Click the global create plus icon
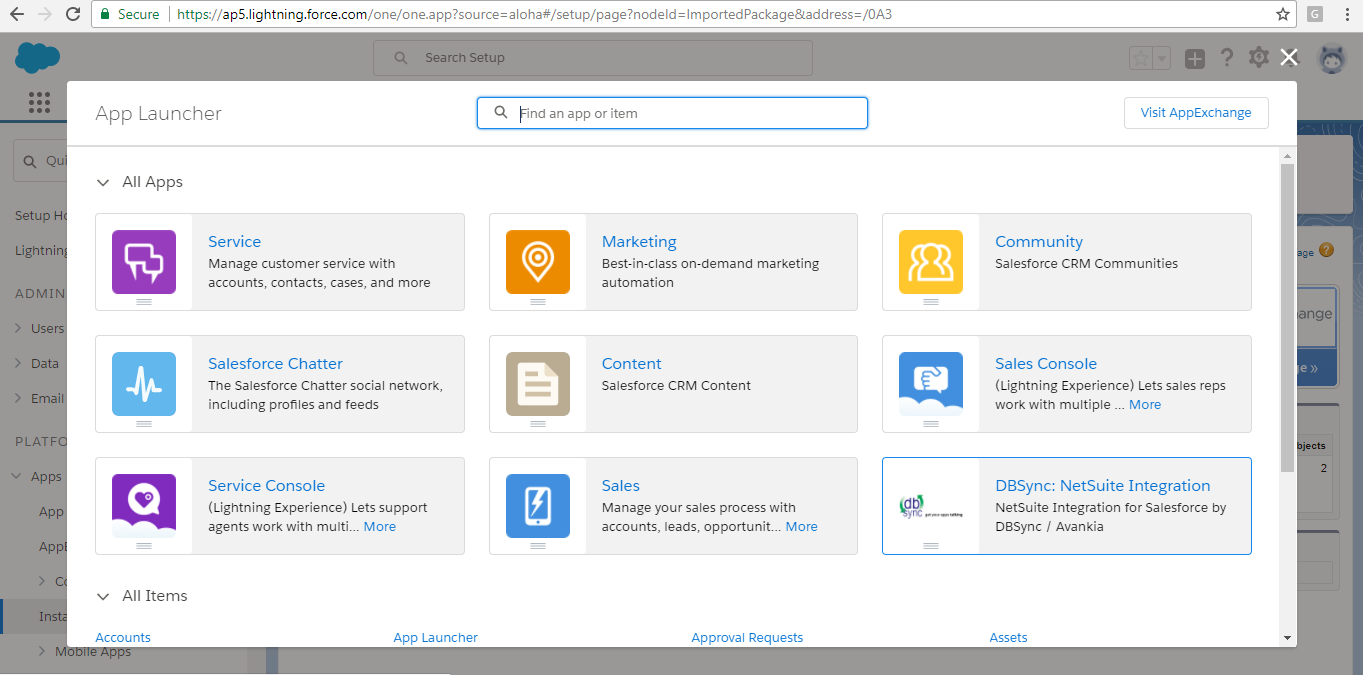Screen dimensions: 1363x675 pyautogui.click(x=1194, y=58)
